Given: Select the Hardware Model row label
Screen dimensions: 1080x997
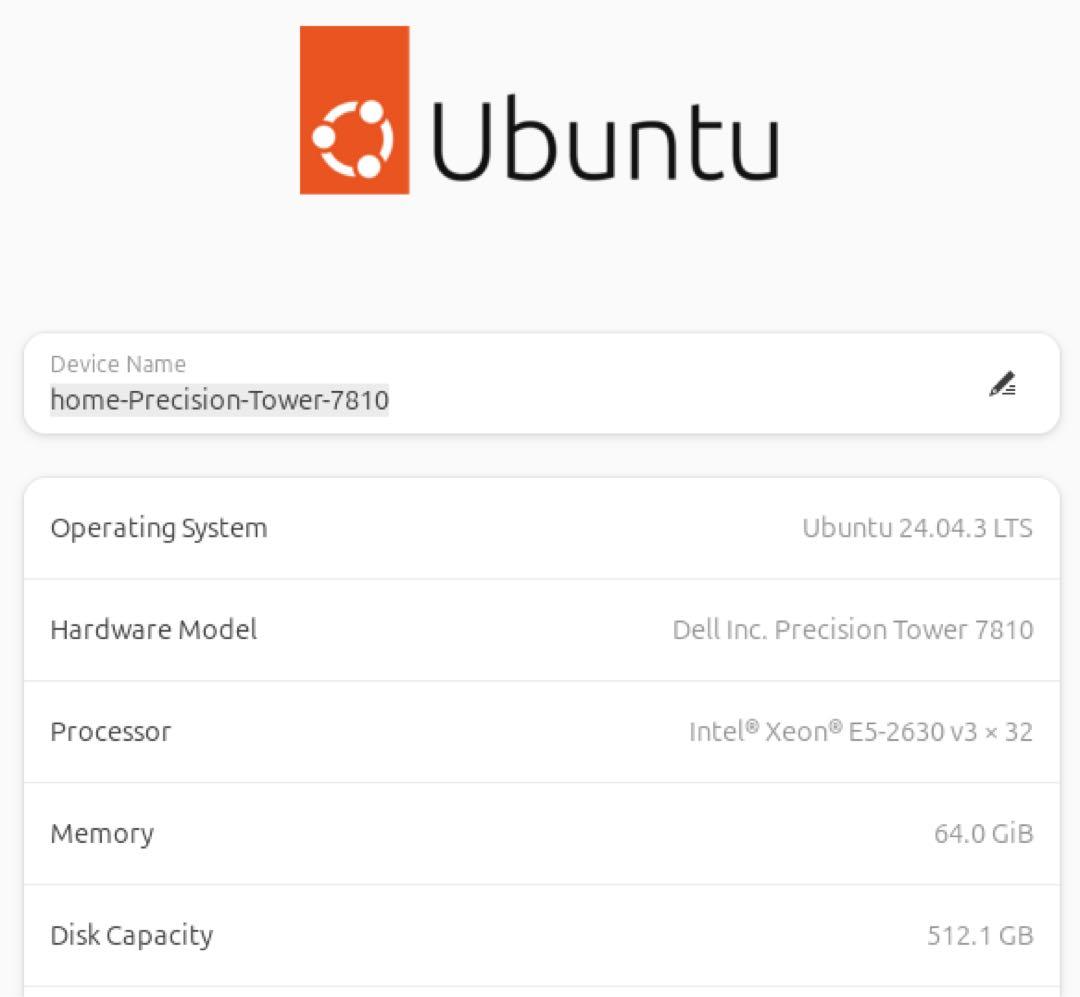Looking at the screenshot, I should coord(153,630).
